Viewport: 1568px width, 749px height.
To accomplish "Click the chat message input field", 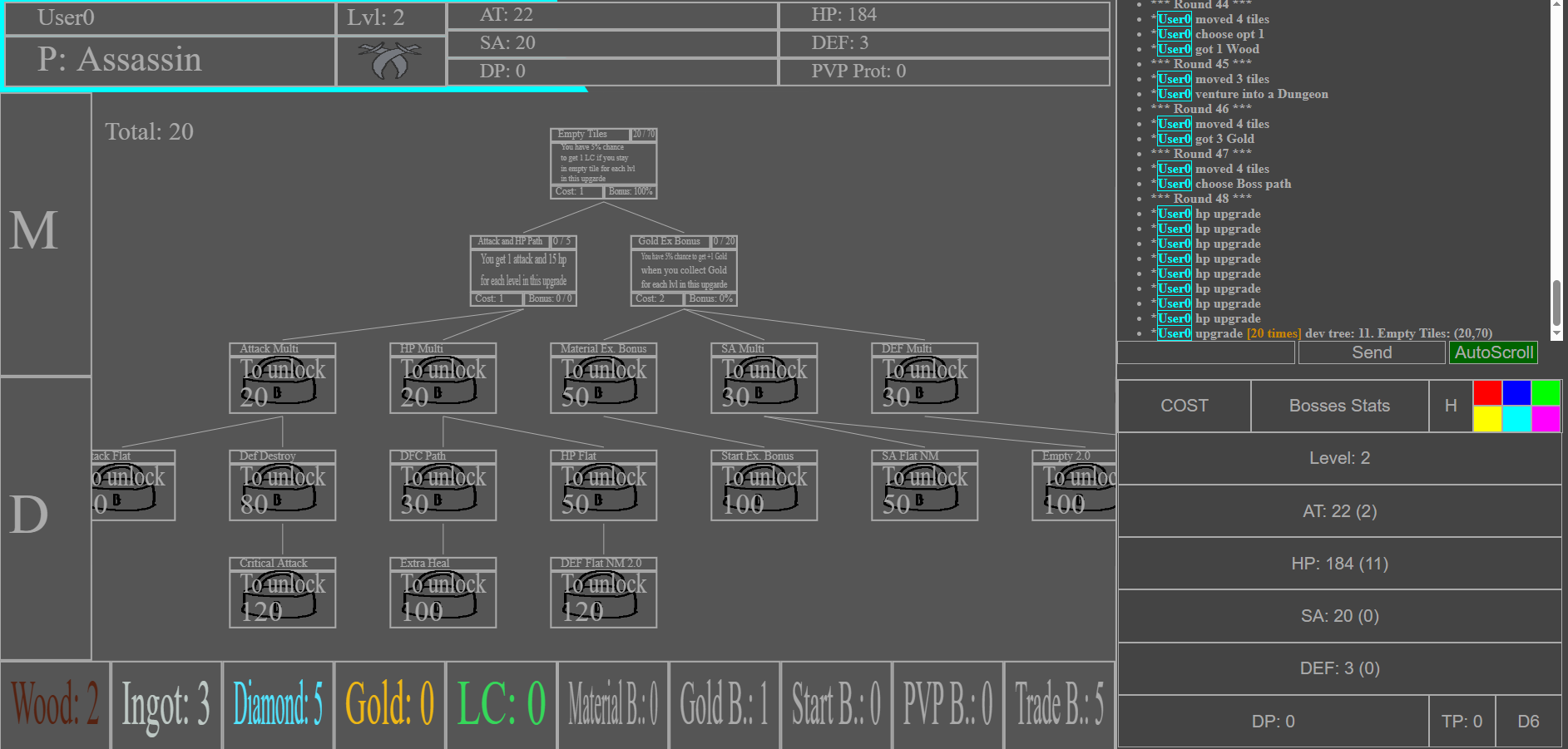I will click(1204, 352).
